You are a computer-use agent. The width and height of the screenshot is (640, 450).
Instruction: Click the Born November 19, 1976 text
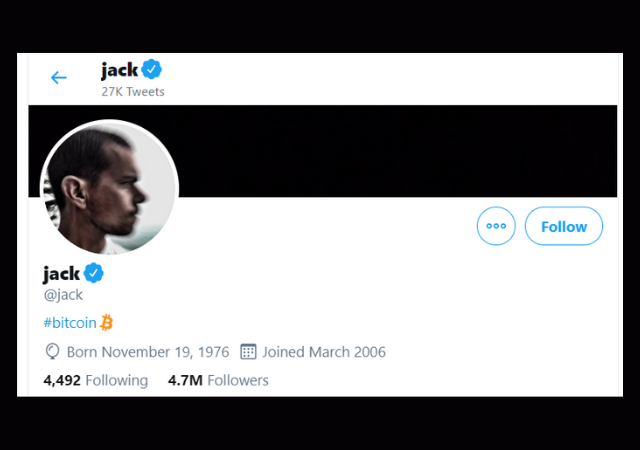coord(148,352)
